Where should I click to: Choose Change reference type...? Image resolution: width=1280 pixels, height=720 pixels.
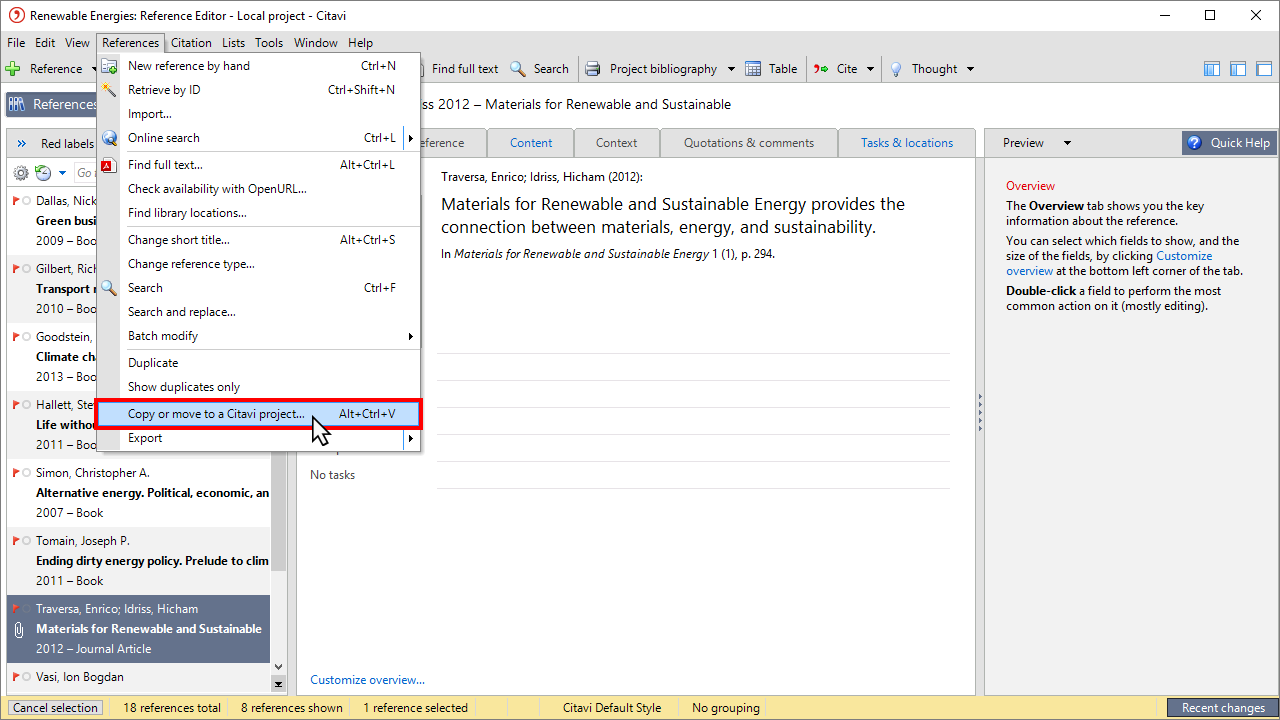[x=258, y=264]
